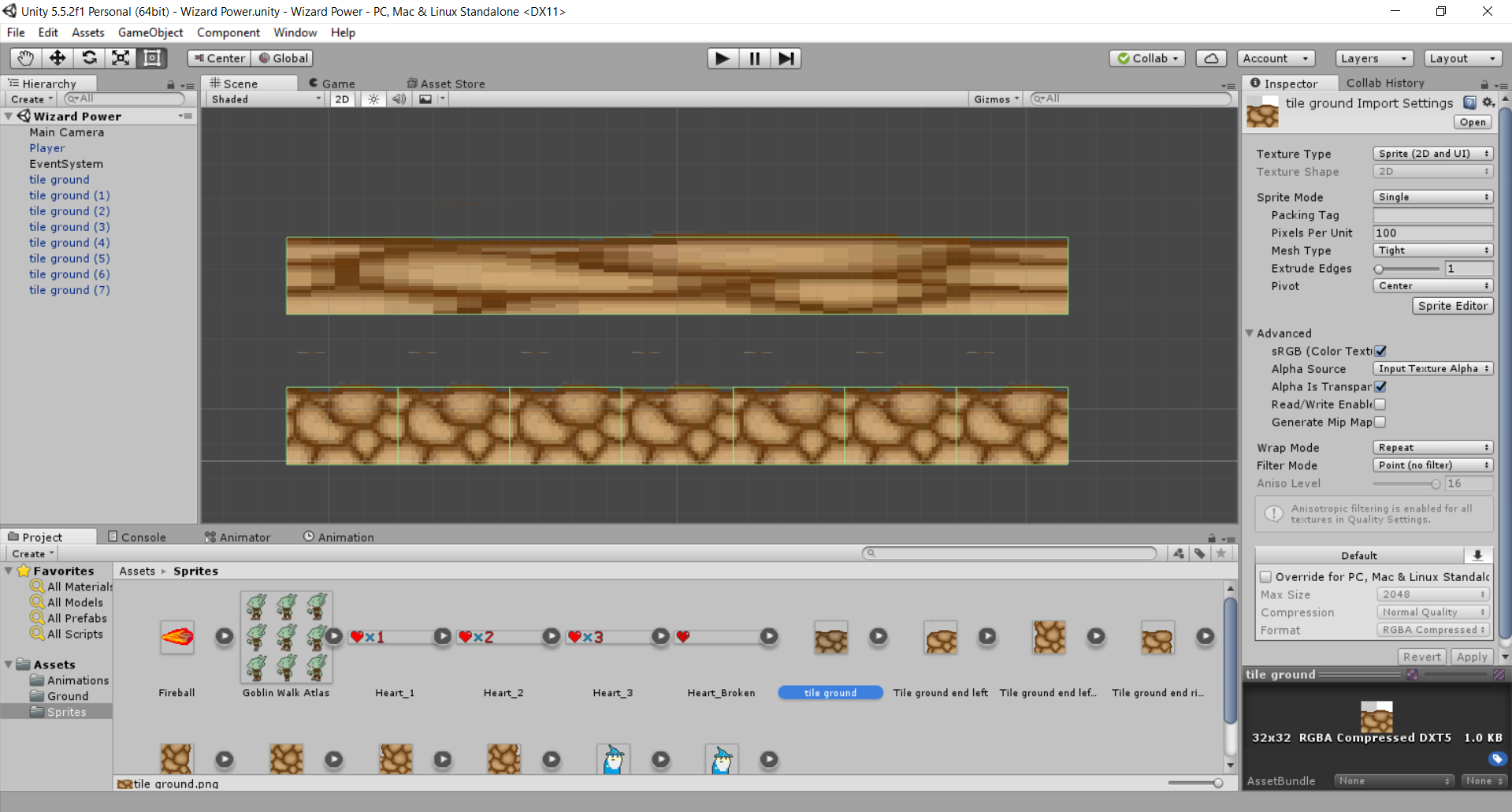Open Pivot dropdown
Screen dimensions: 1512x812
coord(1432,286)
